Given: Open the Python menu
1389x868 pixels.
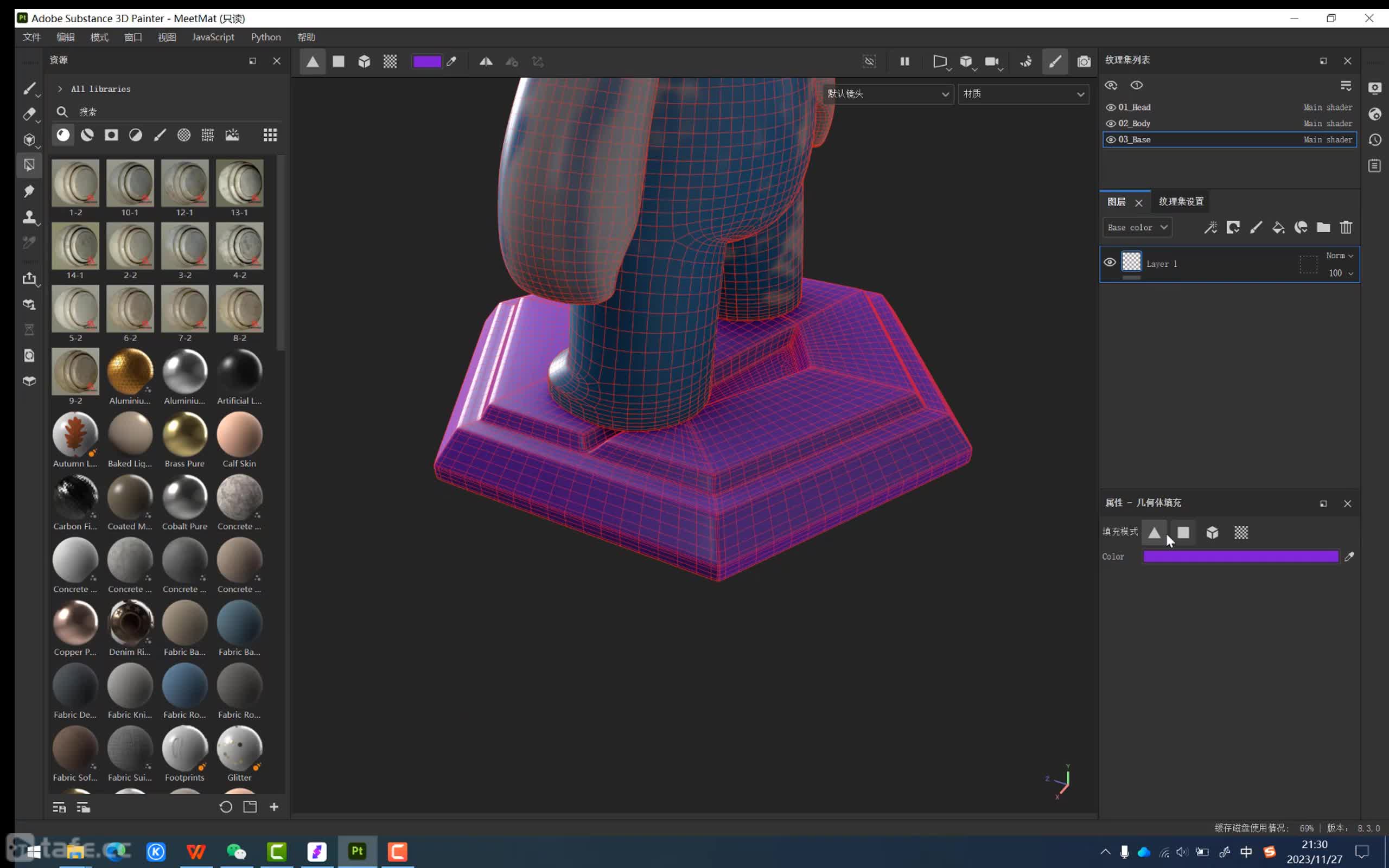Looking at the screenshot, I should [x=266, y=37].
